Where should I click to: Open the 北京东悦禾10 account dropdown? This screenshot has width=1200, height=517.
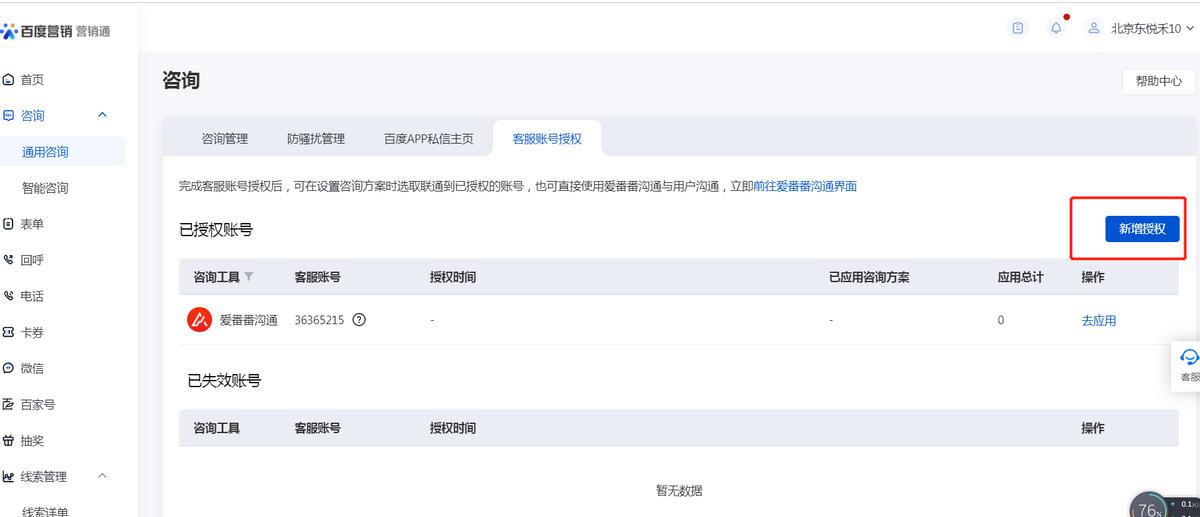click(x=1153, y=29)
